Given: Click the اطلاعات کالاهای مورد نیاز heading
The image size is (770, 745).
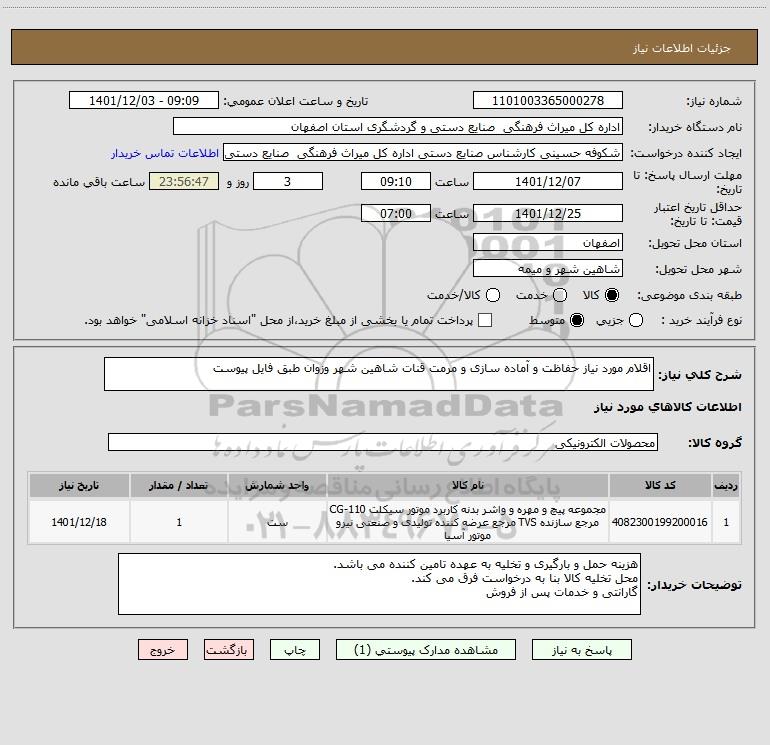Looking at the screenshot, I should point(667,407).
